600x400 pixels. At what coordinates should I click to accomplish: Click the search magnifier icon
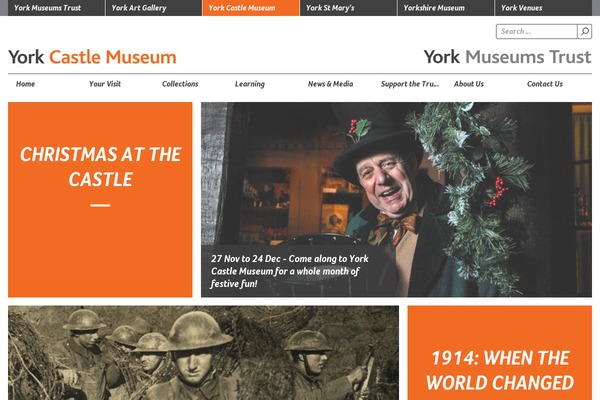(584, 31)
